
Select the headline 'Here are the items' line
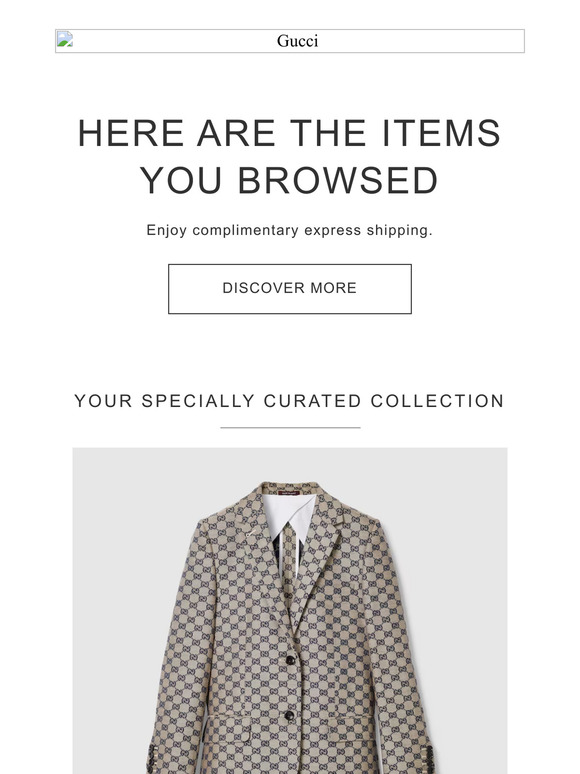pos(289,133)
